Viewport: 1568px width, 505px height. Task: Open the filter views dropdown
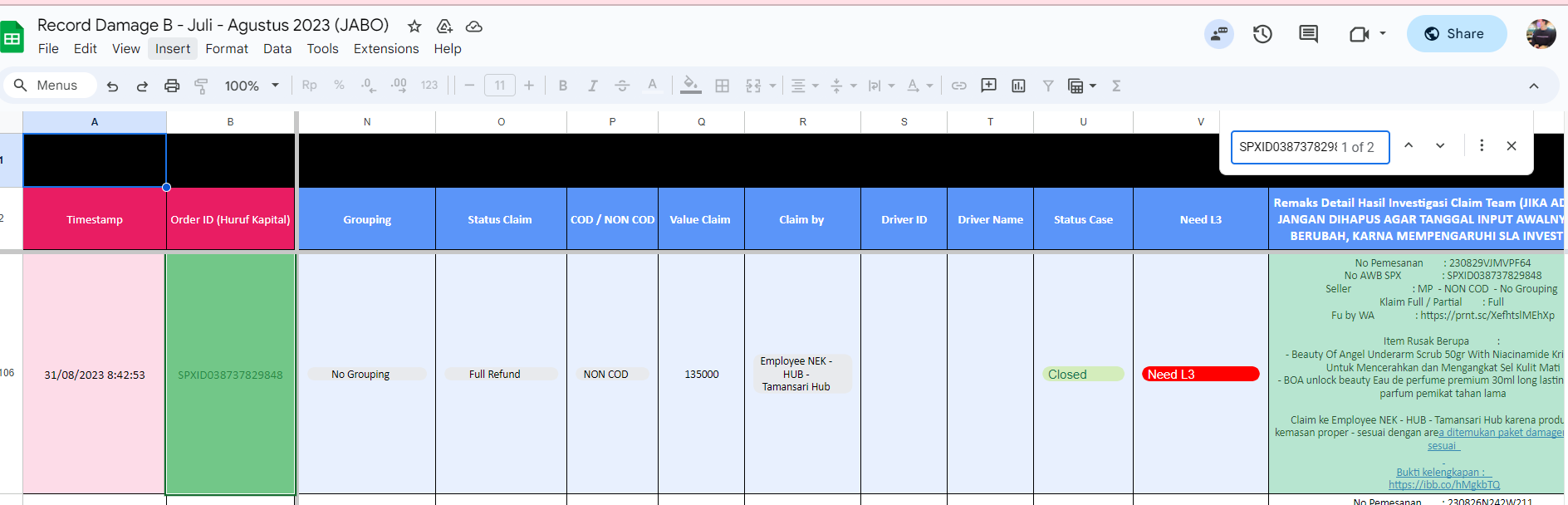pos(1082,86)
